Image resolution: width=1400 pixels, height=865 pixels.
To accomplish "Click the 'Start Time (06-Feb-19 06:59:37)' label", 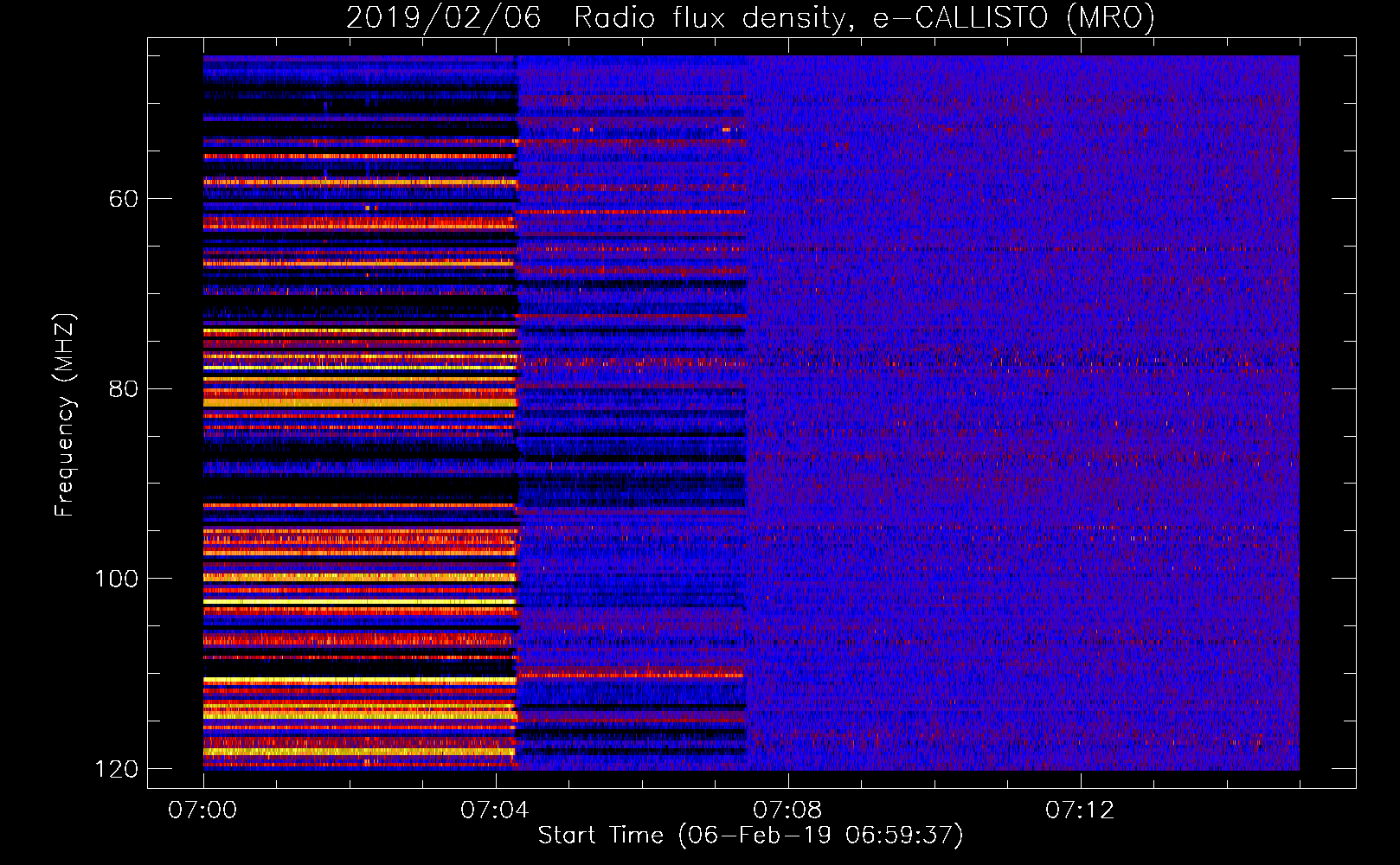I will tap(750, 836).
